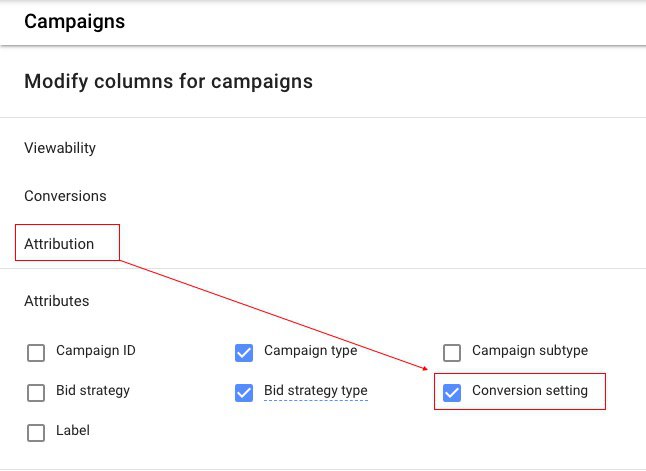Click the Bid strategy type label text

coord(315,390)
